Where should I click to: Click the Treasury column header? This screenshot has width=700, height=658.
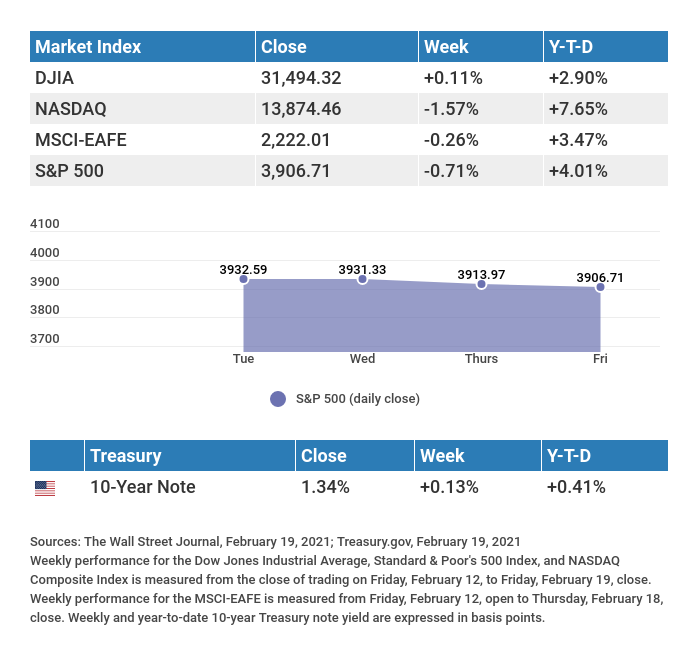(126, 456)
